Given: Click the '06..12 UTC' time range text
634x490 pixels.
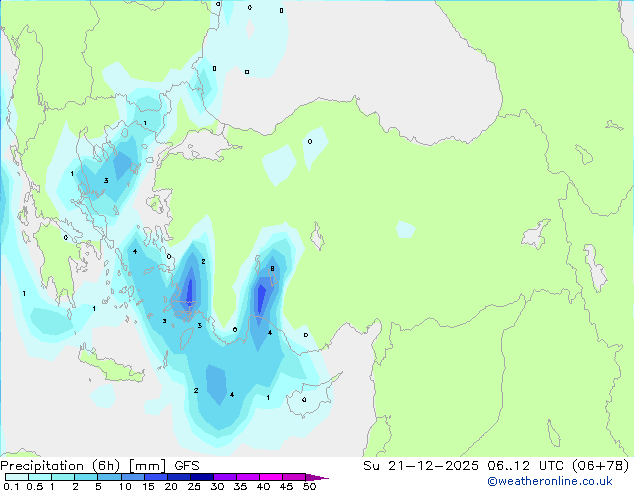Looking at the screenshot, I should [524, 466].
